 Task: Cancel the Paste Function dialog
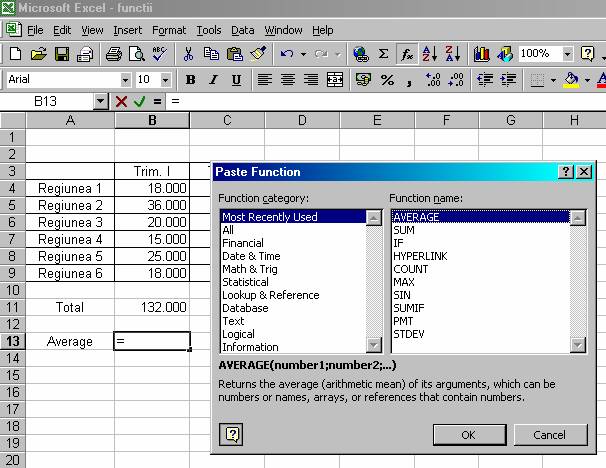[549, 435]
